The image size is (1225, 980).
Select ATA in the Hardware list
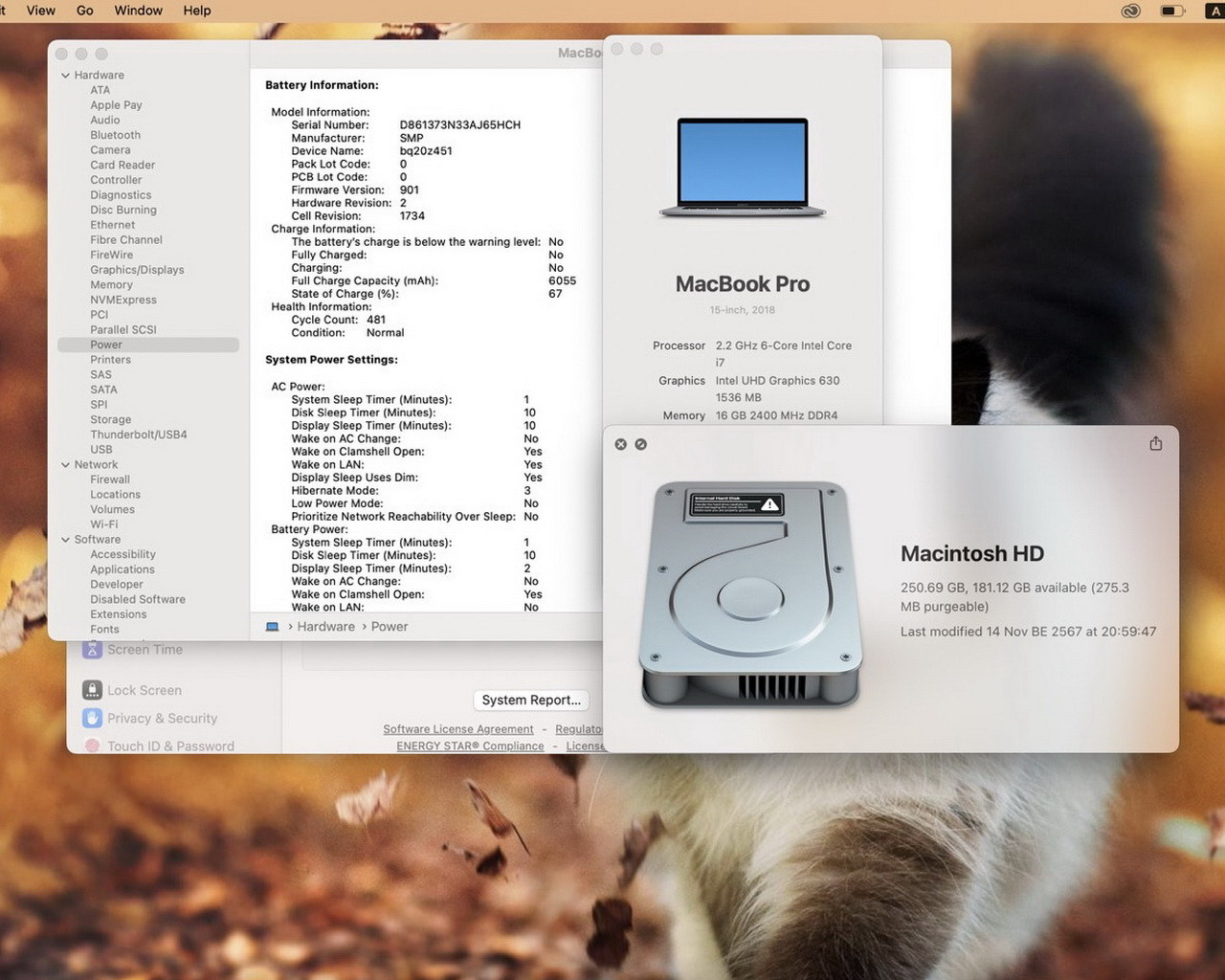click(x=100, y=90)
